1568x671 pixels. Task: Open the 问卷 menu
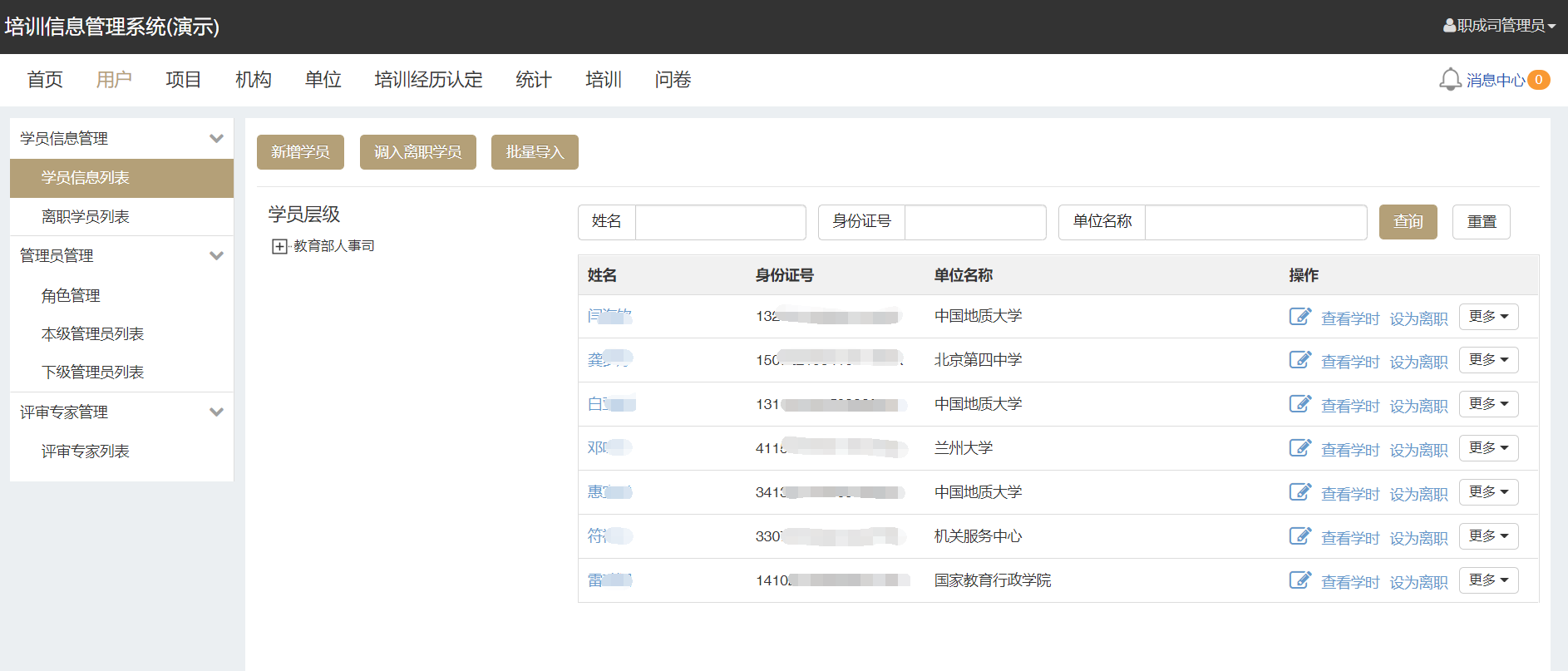click(x=673, y=80)
